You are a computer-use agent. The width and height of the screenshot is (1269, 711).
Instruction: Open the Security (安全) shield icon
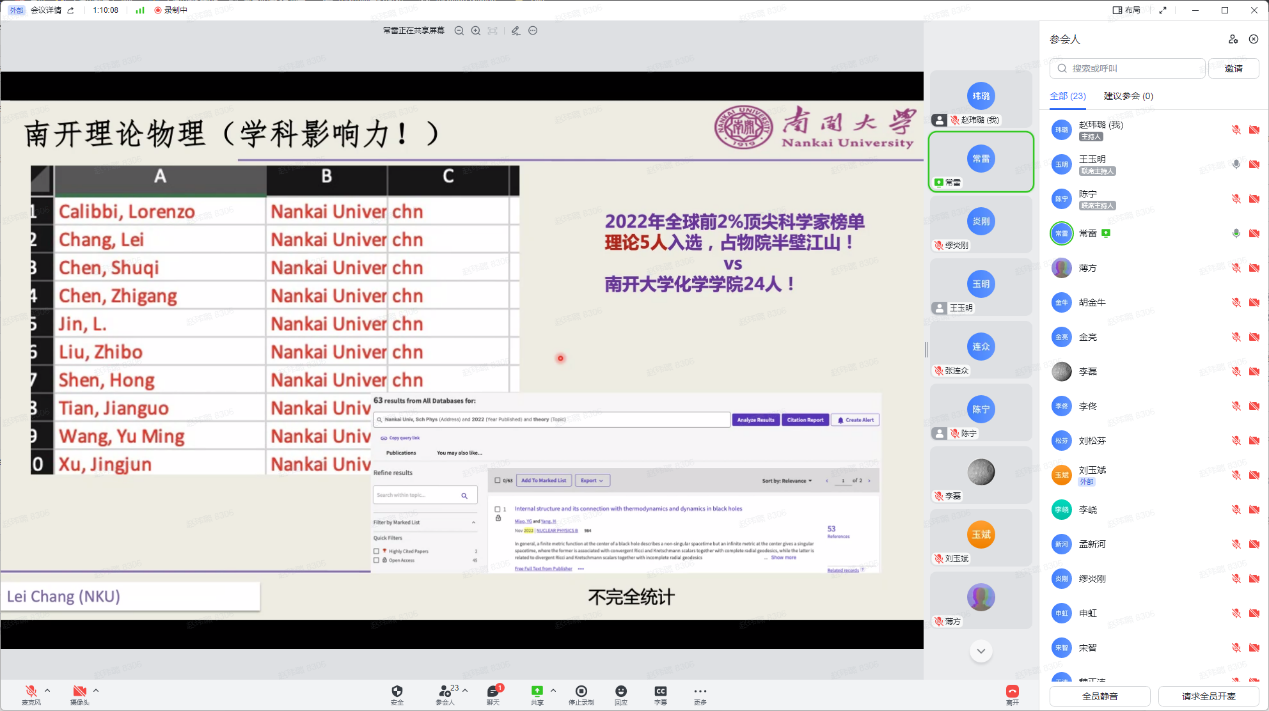[397, 691]
